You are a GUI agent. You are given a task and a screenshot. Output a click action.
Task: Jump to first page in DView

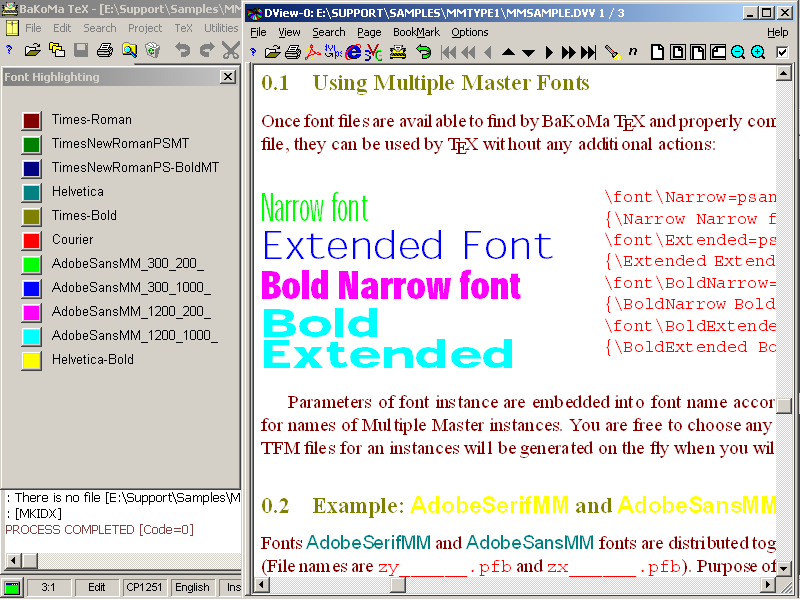click(x=448, y=52)
